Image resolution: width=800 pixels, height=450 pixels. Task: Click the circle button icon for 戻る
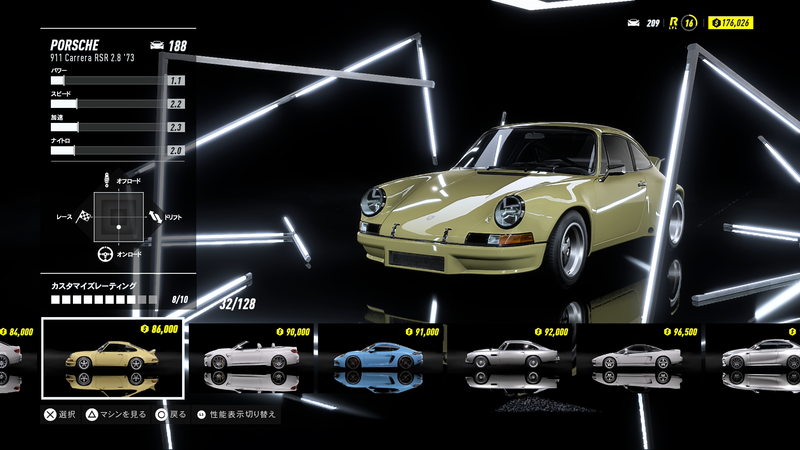point(161,415)
